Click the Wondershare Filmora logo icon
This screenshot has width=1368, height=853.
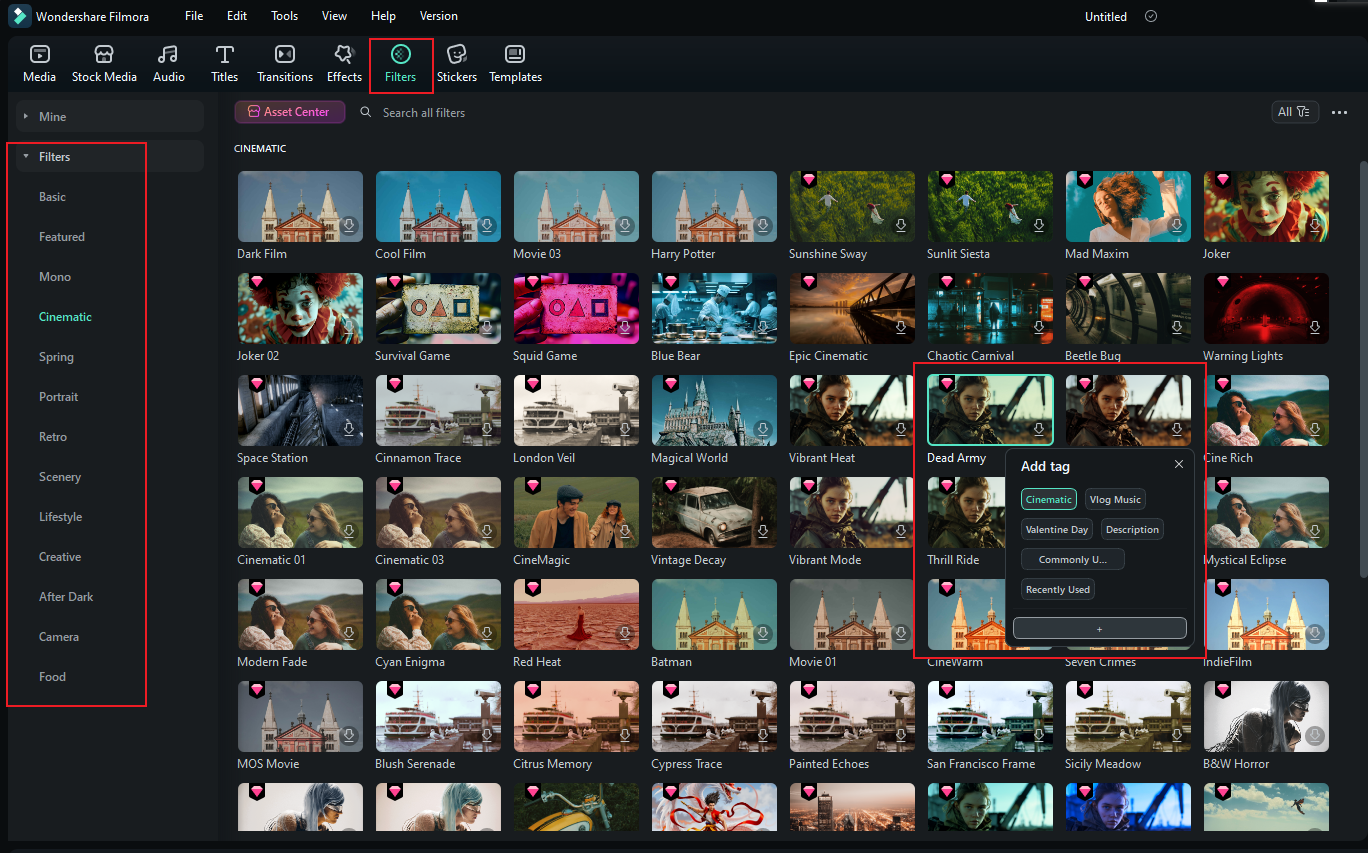click(x=20, y=16)
